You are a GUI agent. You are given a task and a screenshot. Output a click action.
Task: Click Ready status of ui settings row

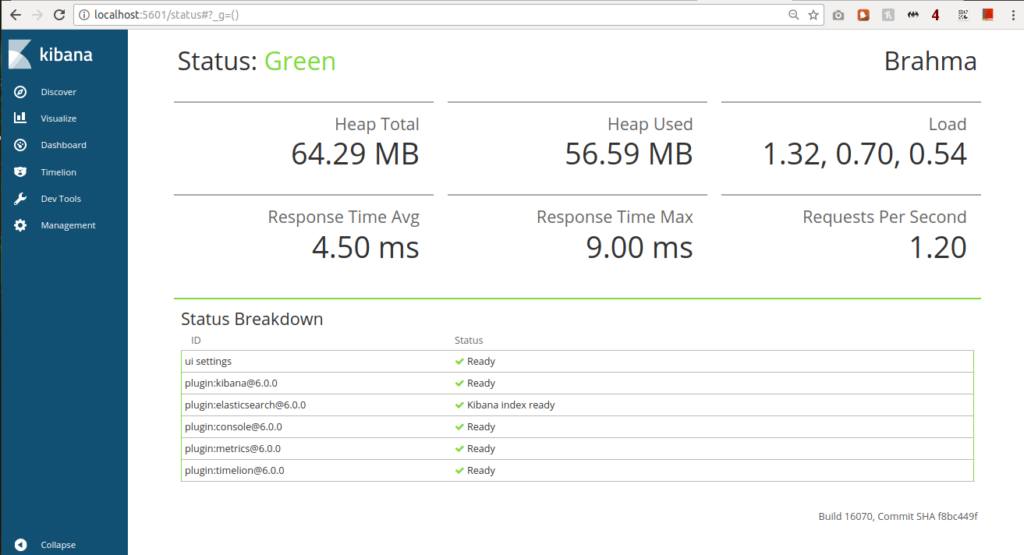481,361
